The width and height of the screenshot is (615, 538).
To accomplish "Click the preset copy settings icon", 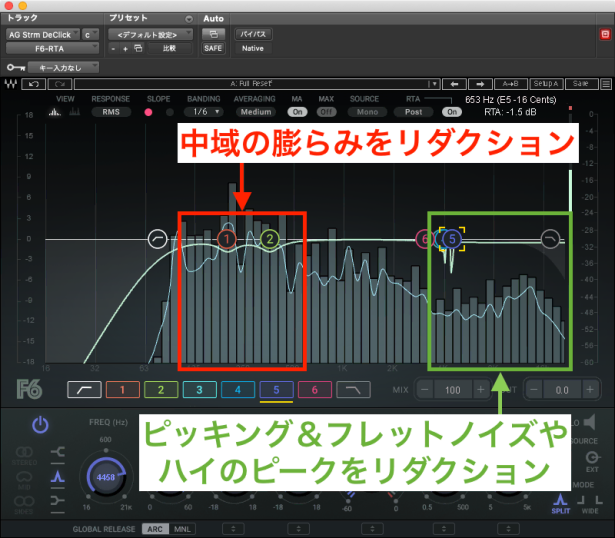I will 138,48.
